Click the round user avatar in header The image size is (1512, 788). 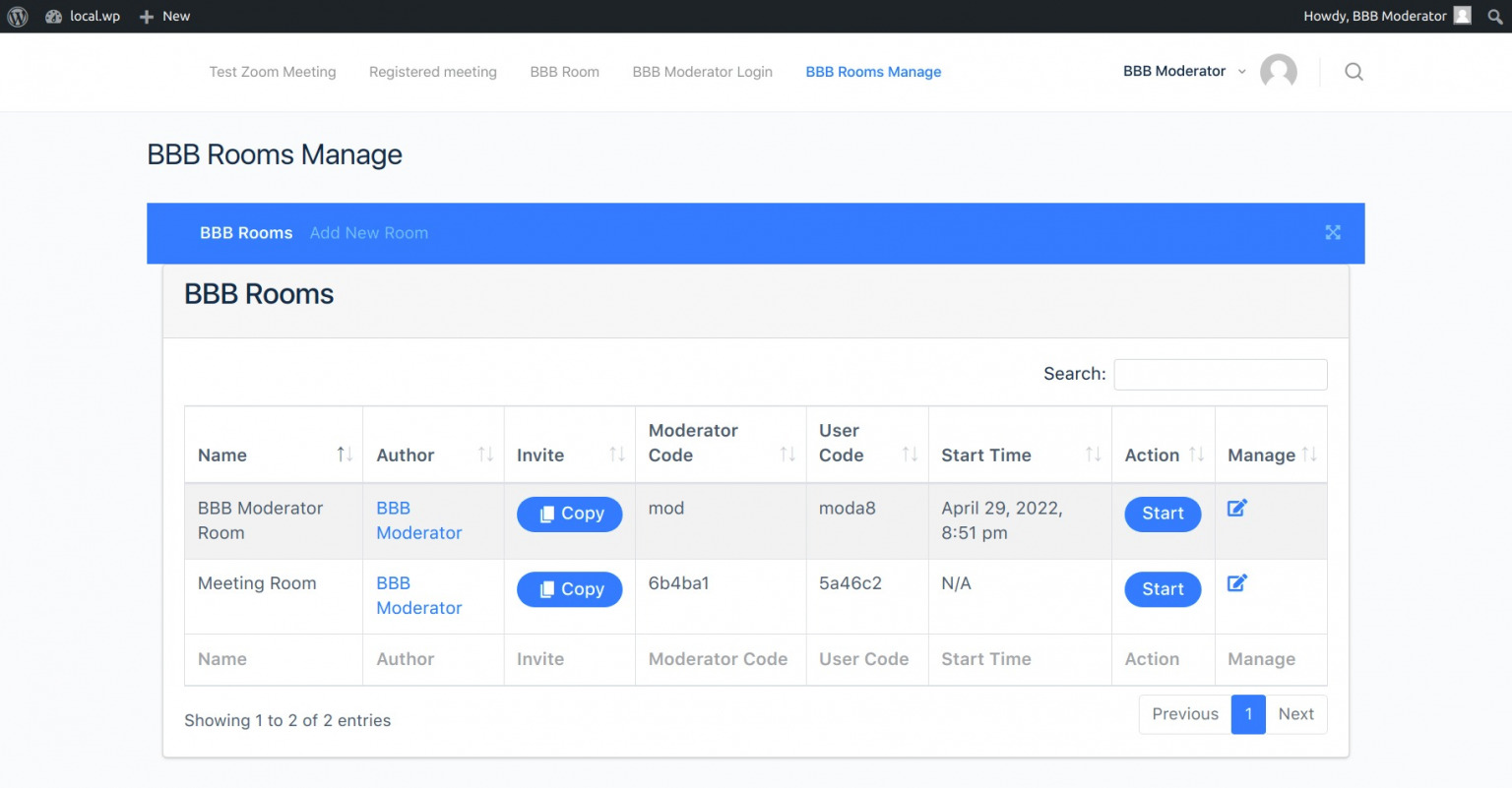1278,72
